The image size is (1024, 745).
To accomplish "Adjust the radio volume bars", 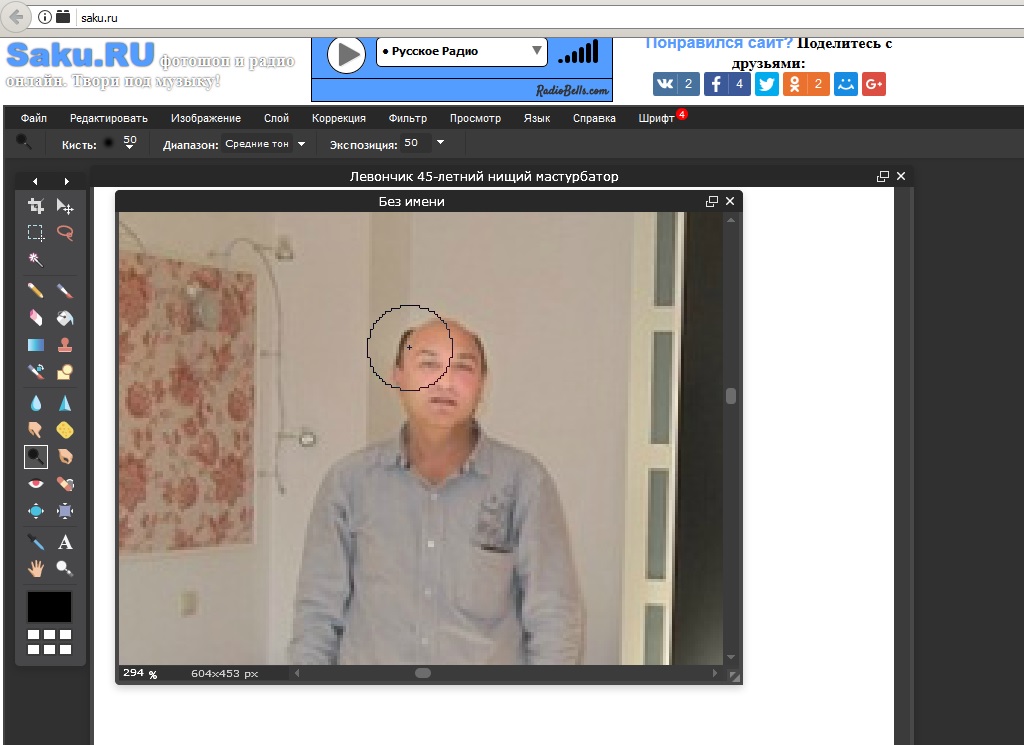I will (579, 52).
